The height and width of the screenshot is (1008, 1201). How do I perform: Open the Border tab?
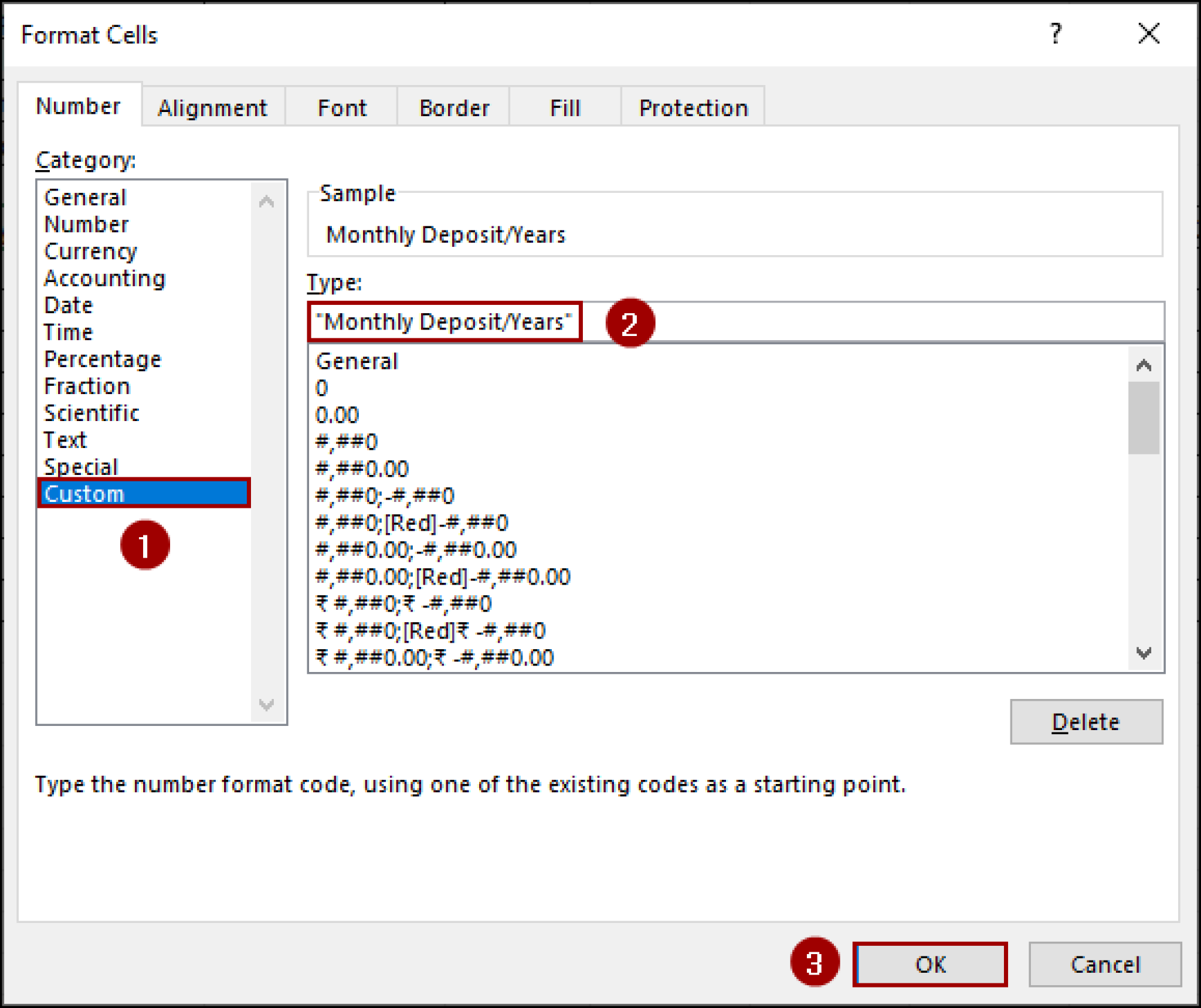[x=454, y=107]
